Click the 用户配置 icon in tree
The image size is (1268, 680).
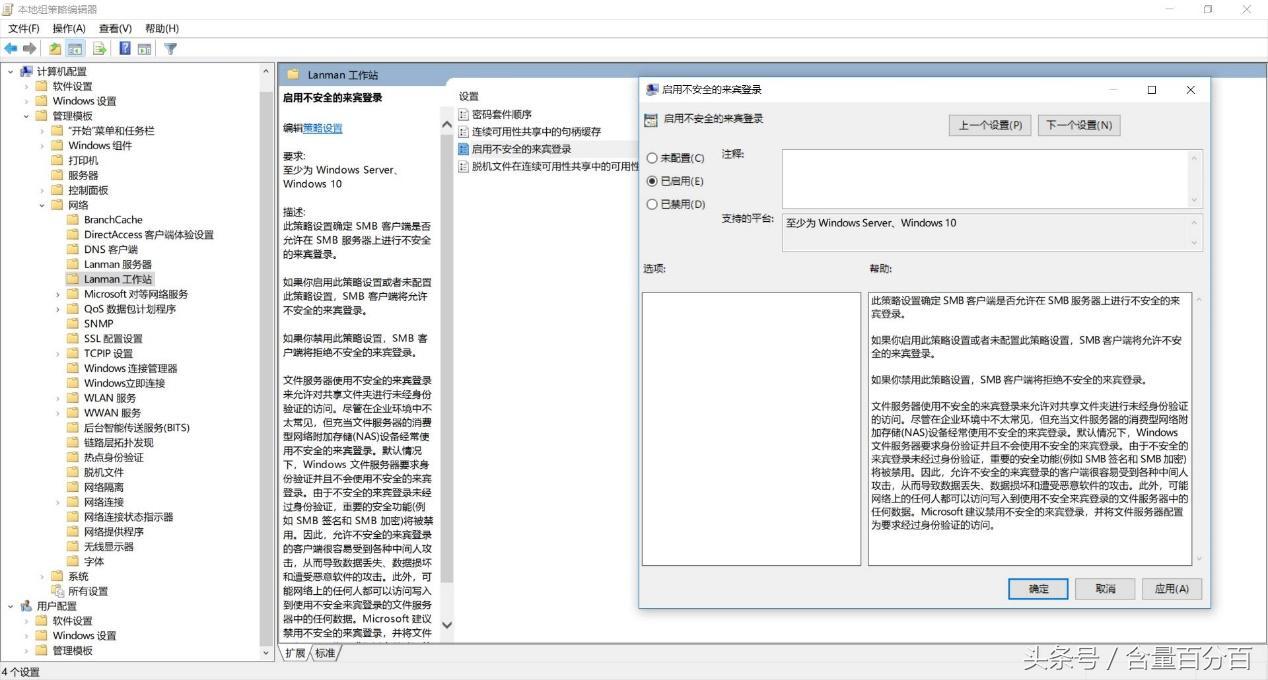click(26, 606)
